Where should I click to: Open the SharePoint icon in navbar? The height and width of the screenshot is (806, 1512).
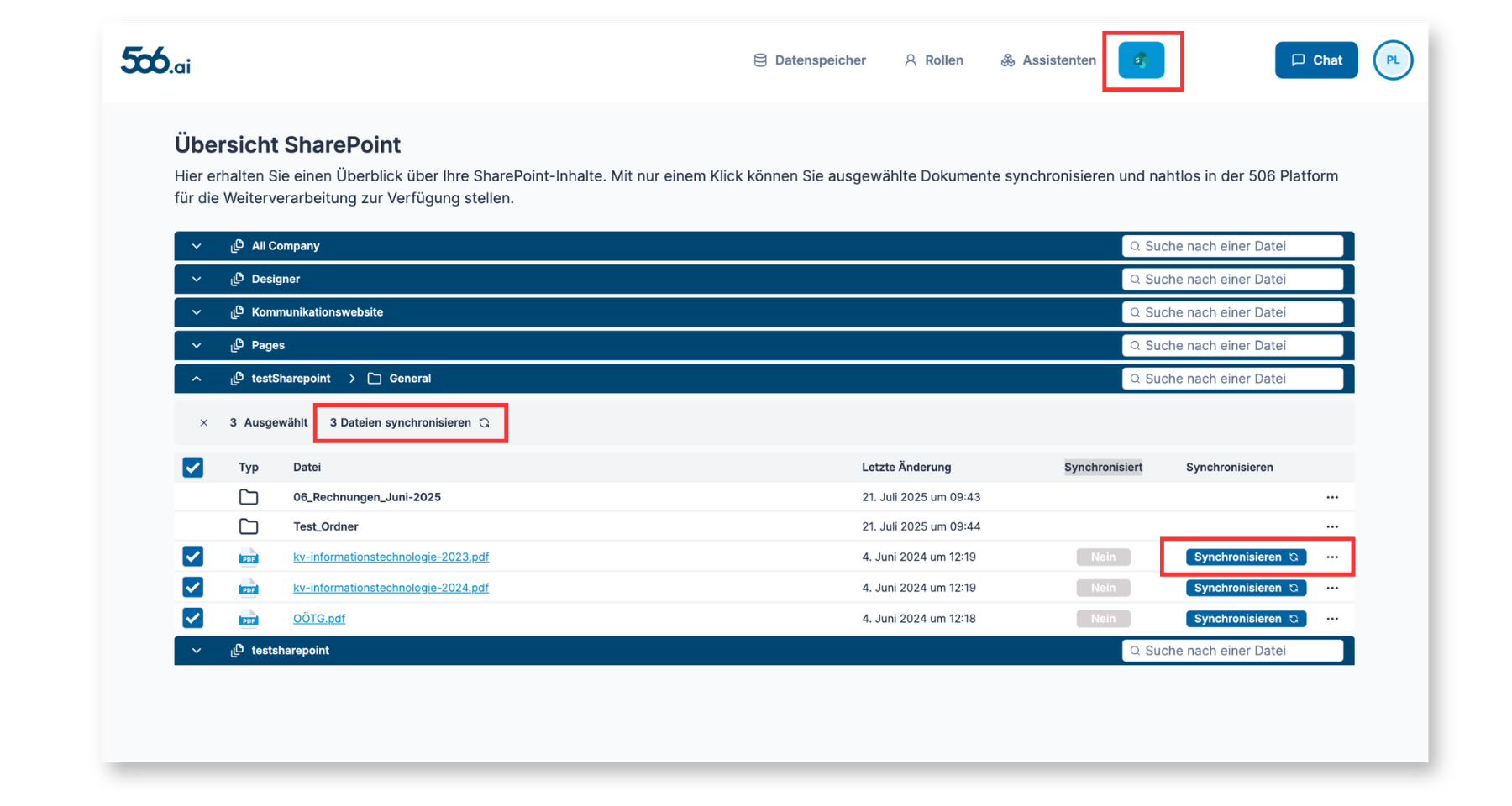1141,60
